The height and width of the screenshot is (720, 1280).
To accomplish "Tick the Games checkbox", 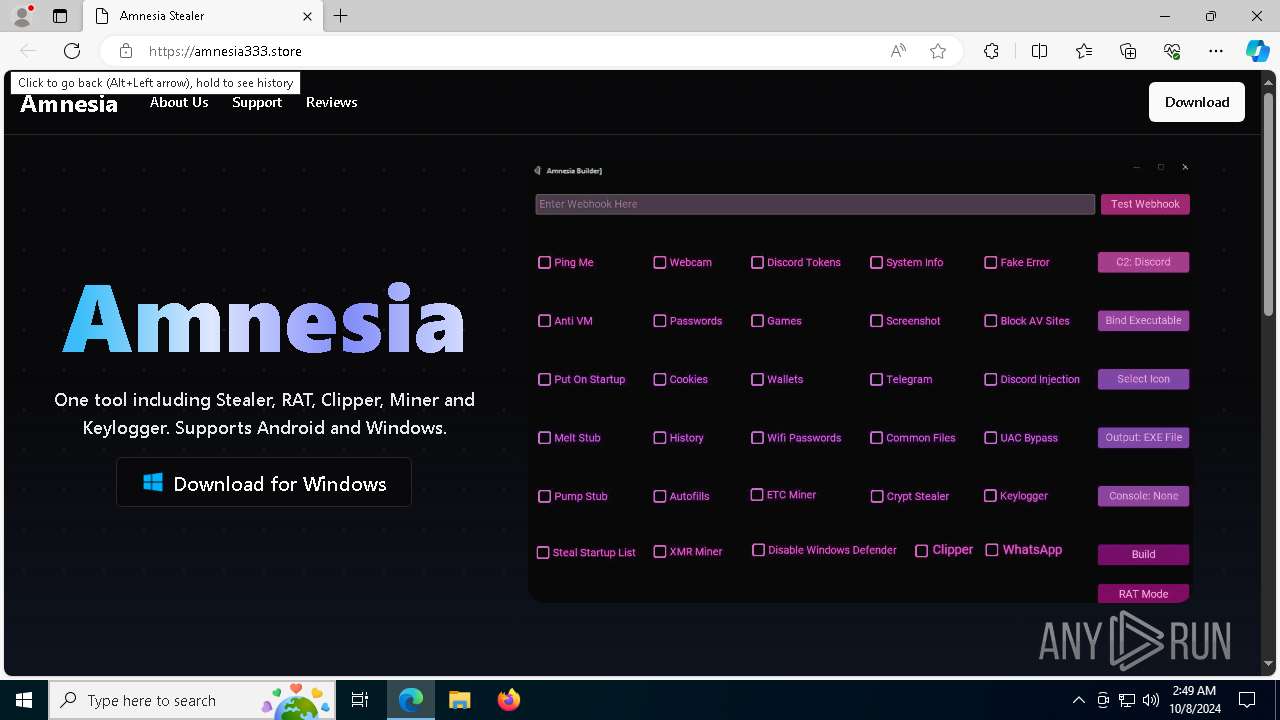I will pos(757,321).
